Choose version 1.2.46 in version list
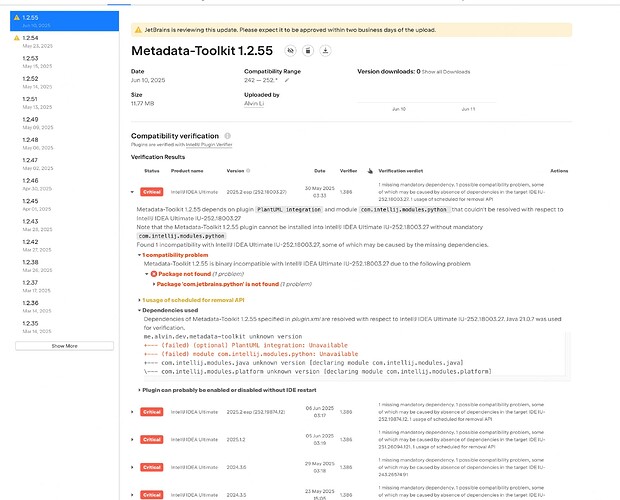This screenshot has height=500, width=620. coord(64,184)
